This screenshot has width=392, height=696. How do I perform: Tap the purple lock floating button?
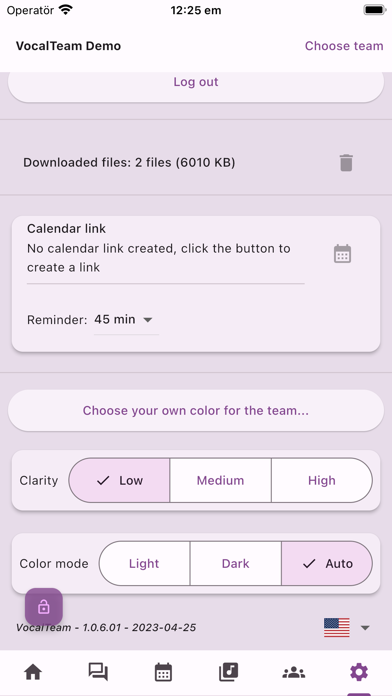click(x=44, y=606)
